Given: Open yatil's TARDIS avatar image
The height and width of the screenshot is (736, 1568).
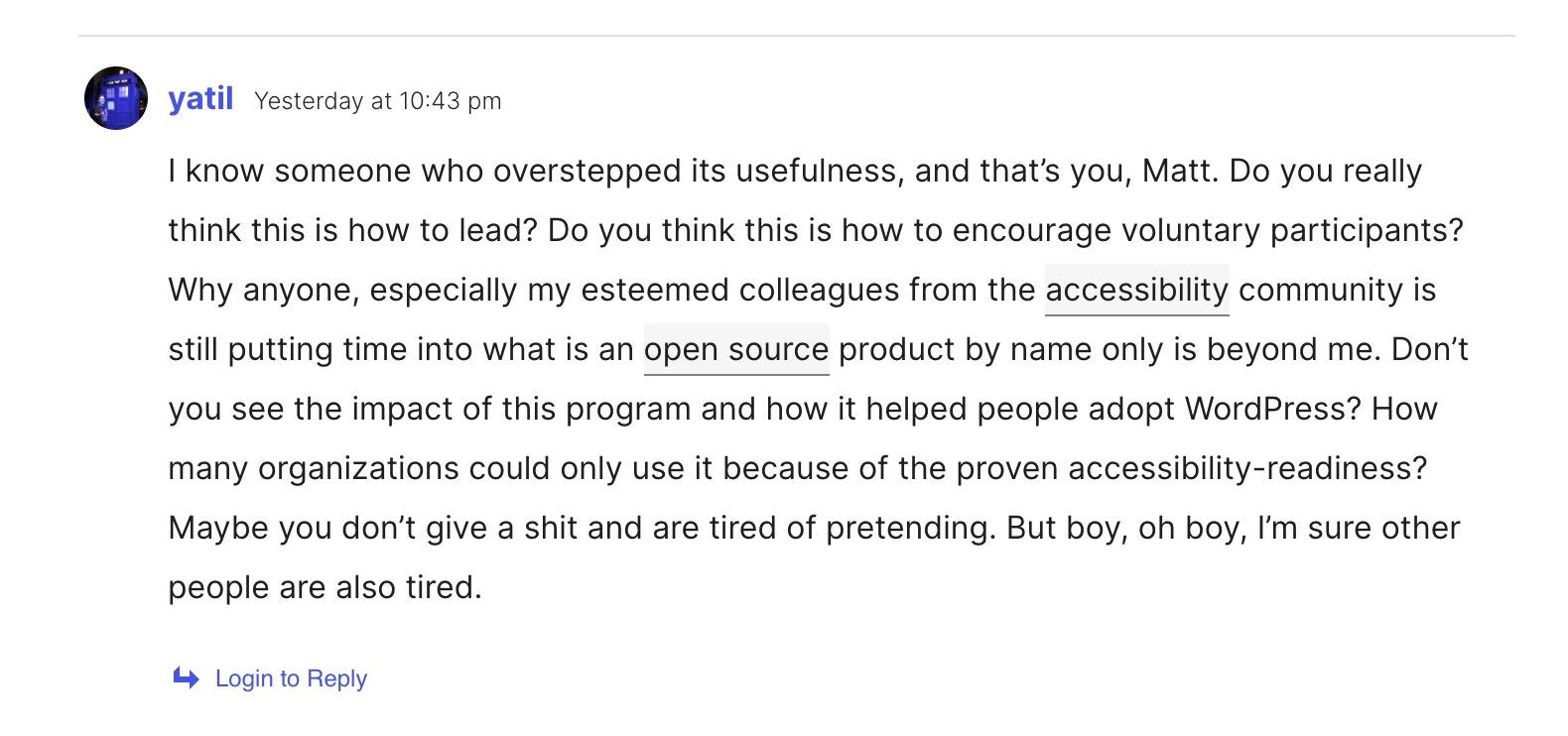Looking at the screenshot, I should pyautogui.click(x=116, y=98).
